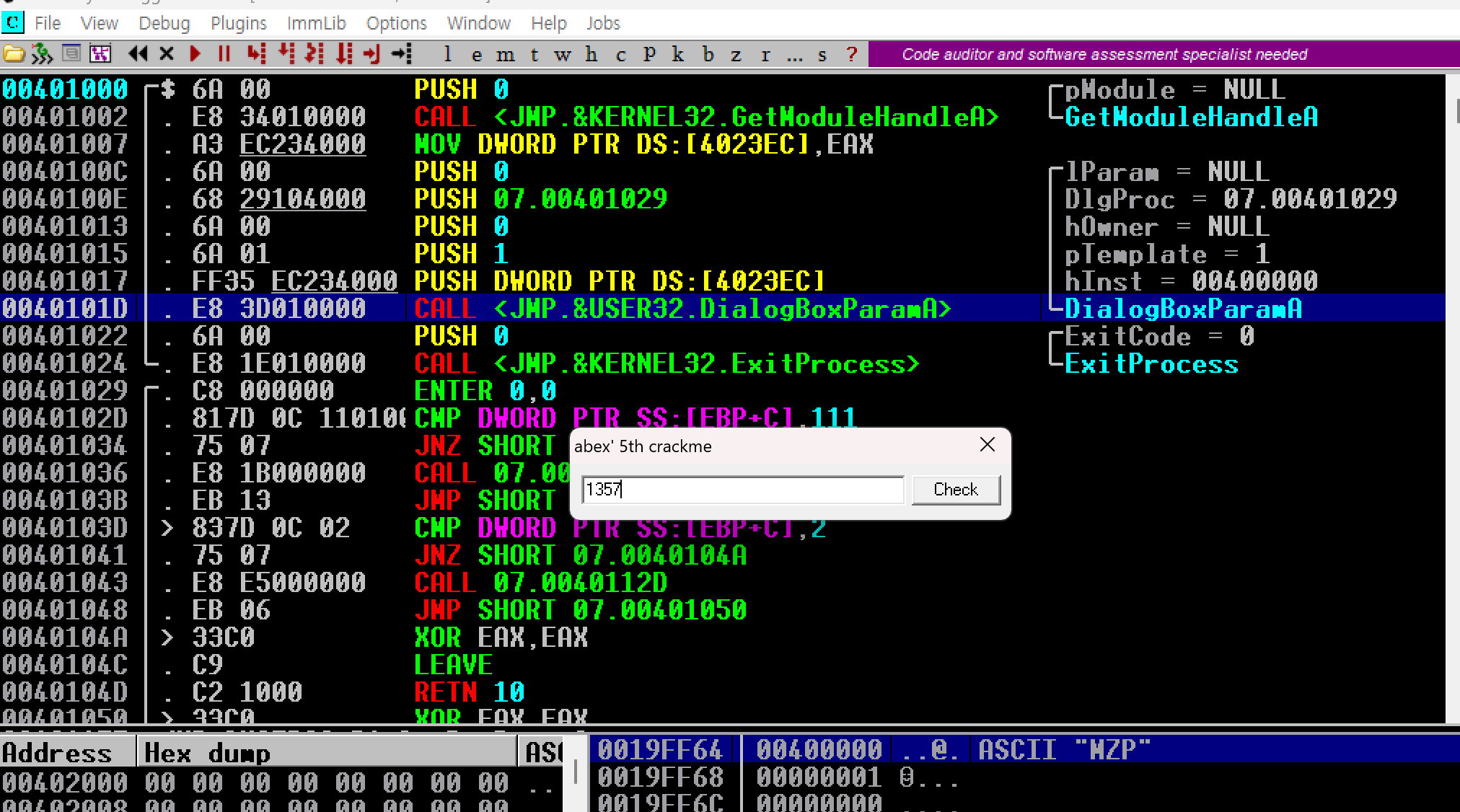Image resolution: width=1460 pixels, height=812 pixels.
Task: Open the Breakpoints window with b
Action: 708,55
